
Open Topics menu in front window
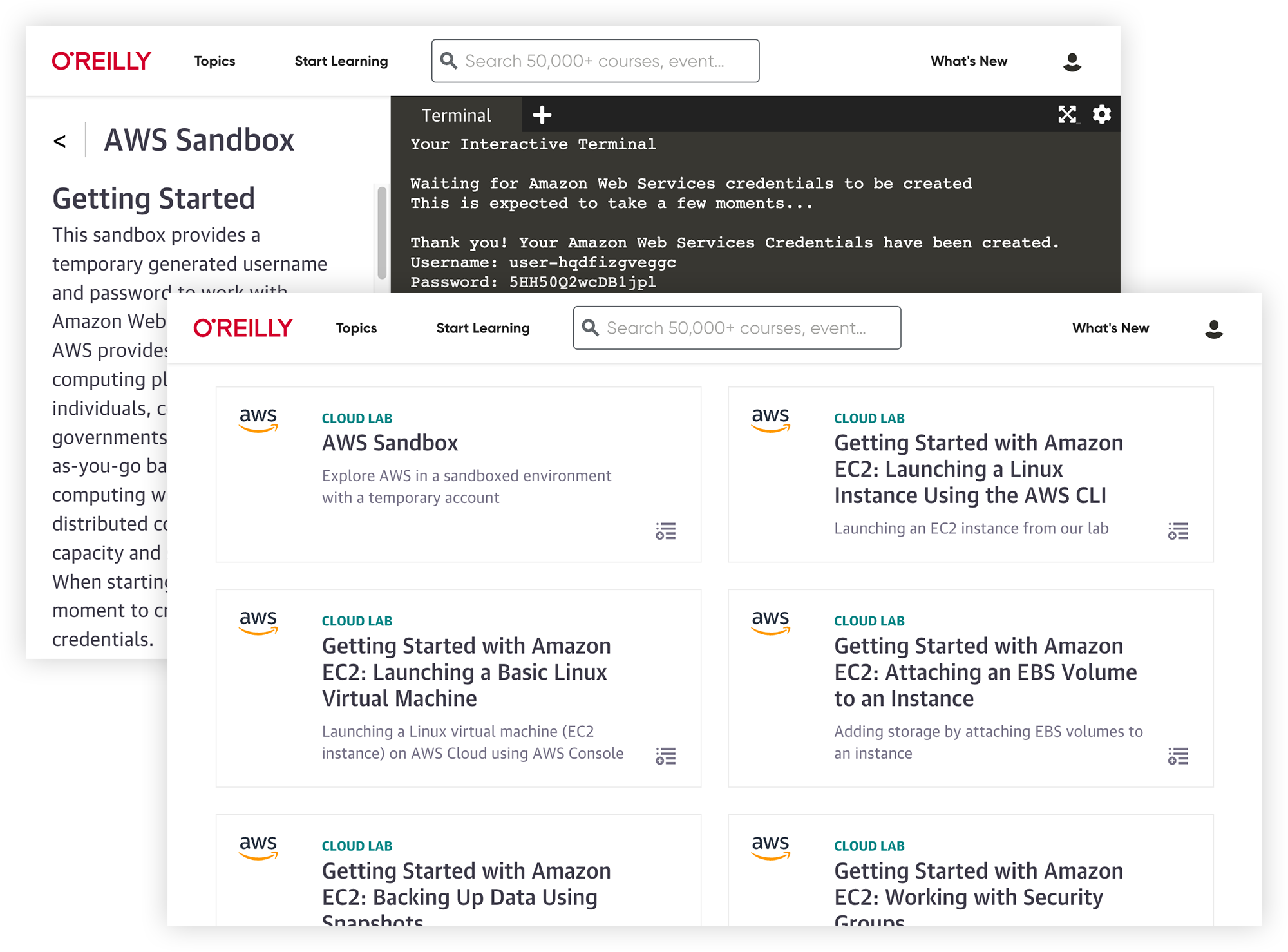(356, 328)
